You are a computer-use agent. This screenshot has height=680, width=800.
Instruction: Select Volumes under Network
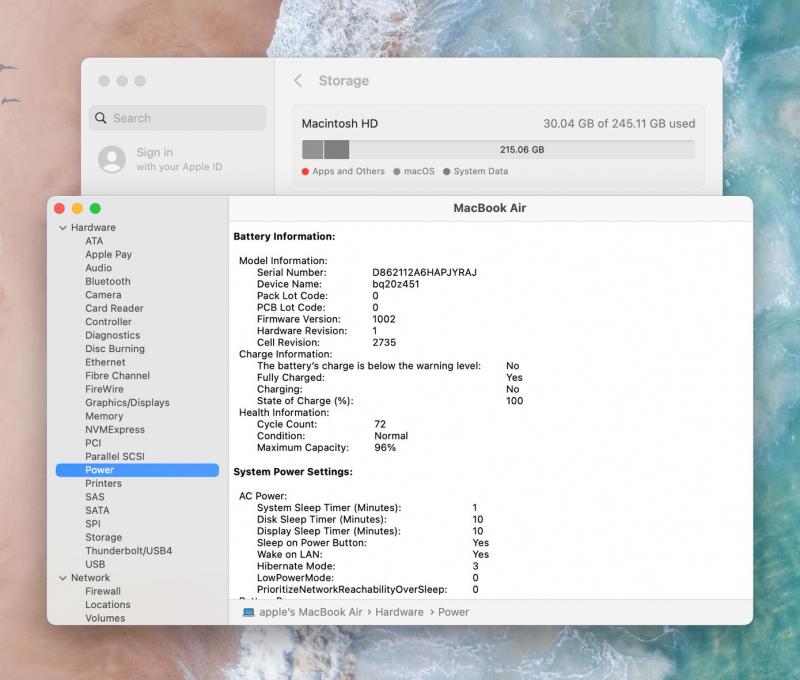coord(105,618)
